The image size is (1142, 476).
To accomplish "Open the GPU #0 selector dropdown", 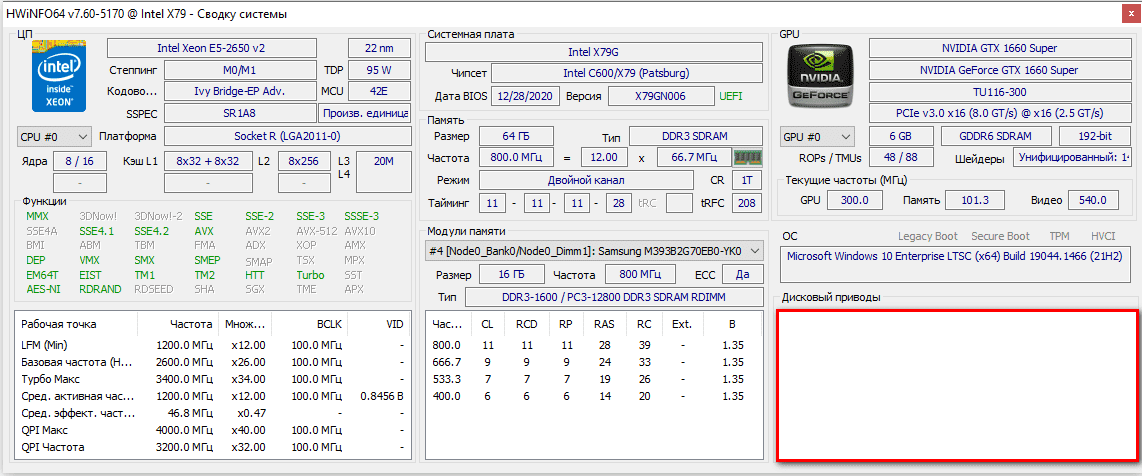I will [819, 136].
